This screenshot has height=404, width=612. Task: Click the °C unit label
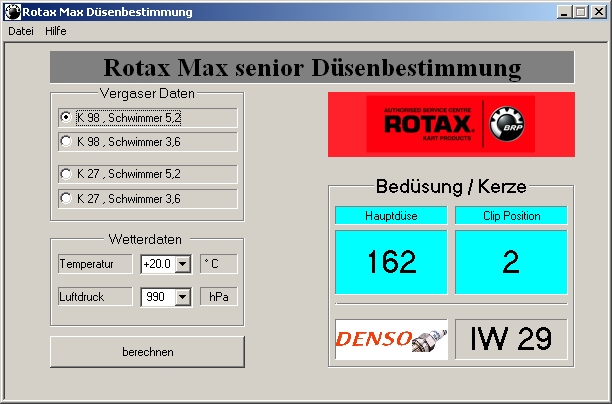(219, 264)
